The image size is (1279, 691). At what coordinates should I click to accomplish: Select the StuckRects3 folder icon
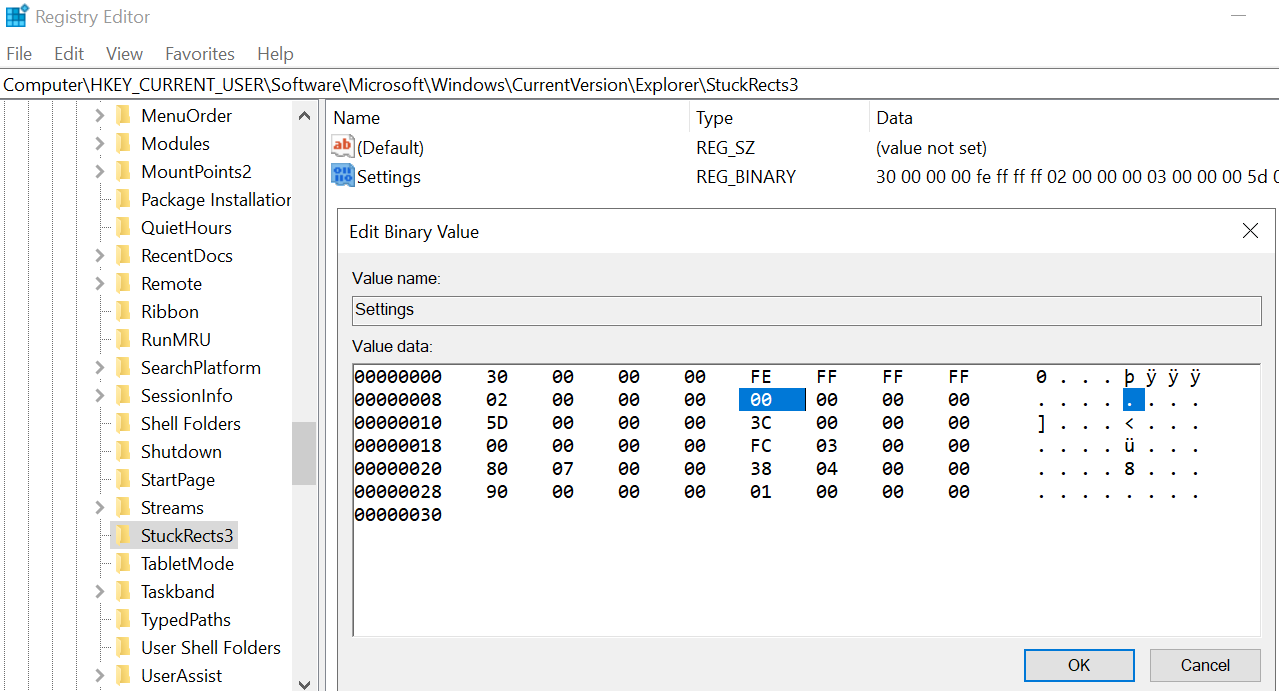click(124, 536)
